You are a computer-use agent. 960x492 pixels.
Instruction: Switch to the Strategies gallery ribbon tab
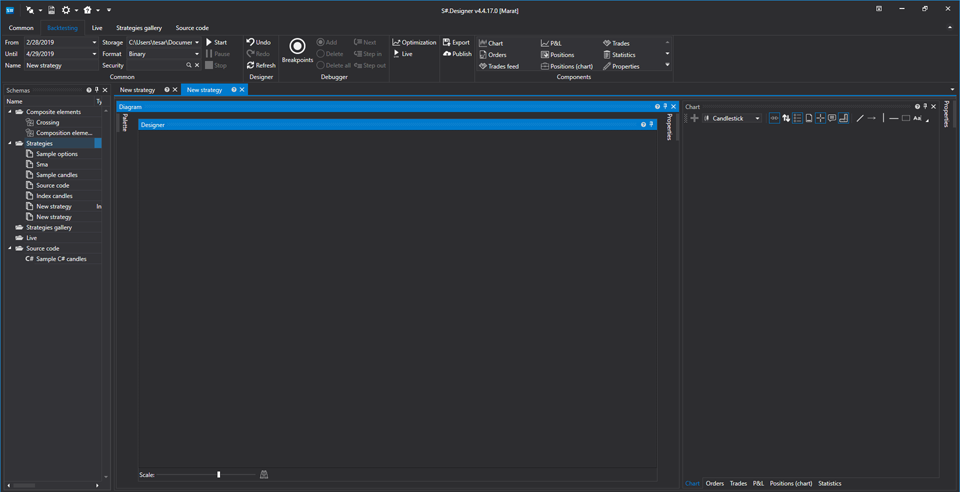[x=138, y=28]
